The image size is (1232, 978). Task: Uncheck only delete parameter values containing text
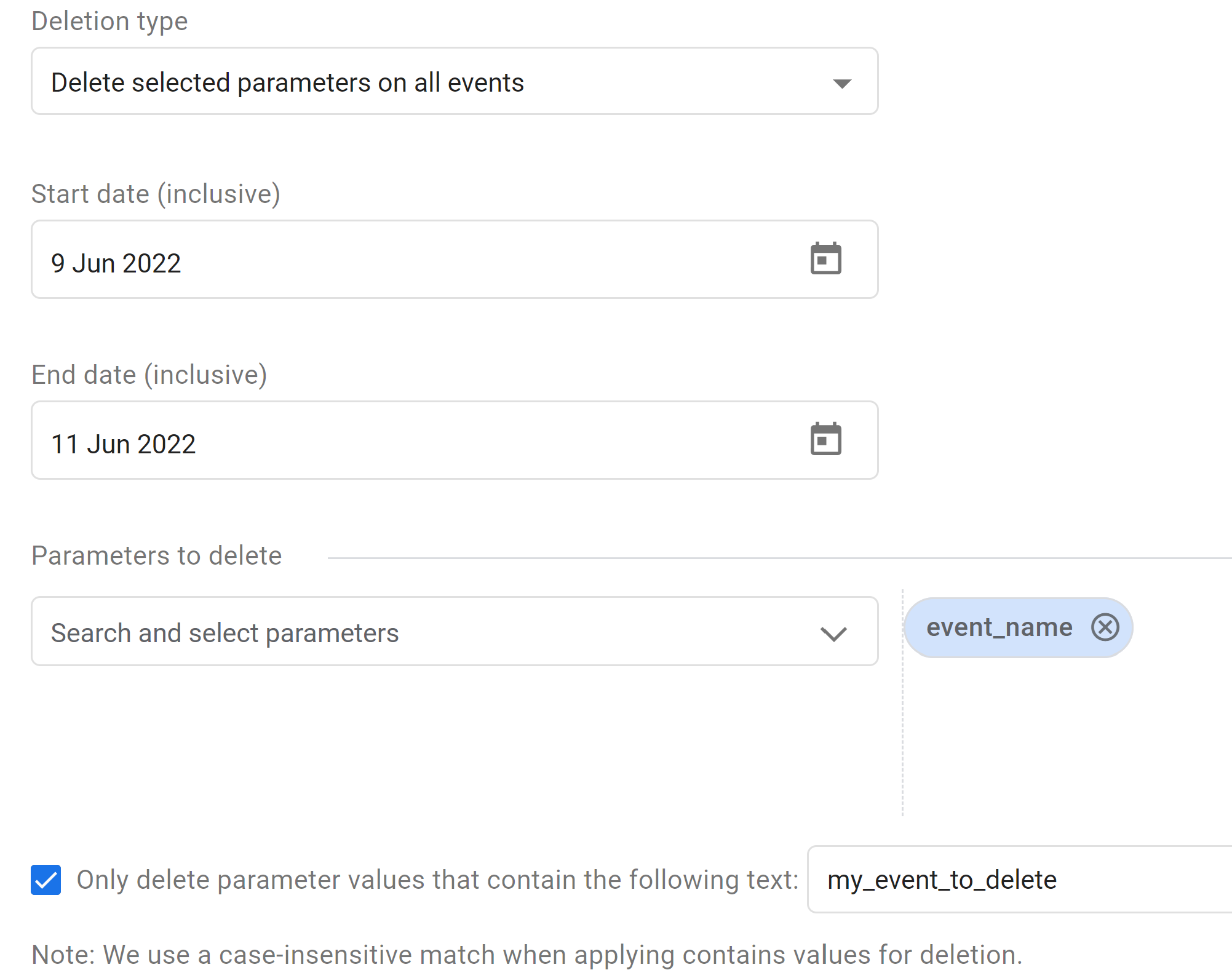click(45, 880)
